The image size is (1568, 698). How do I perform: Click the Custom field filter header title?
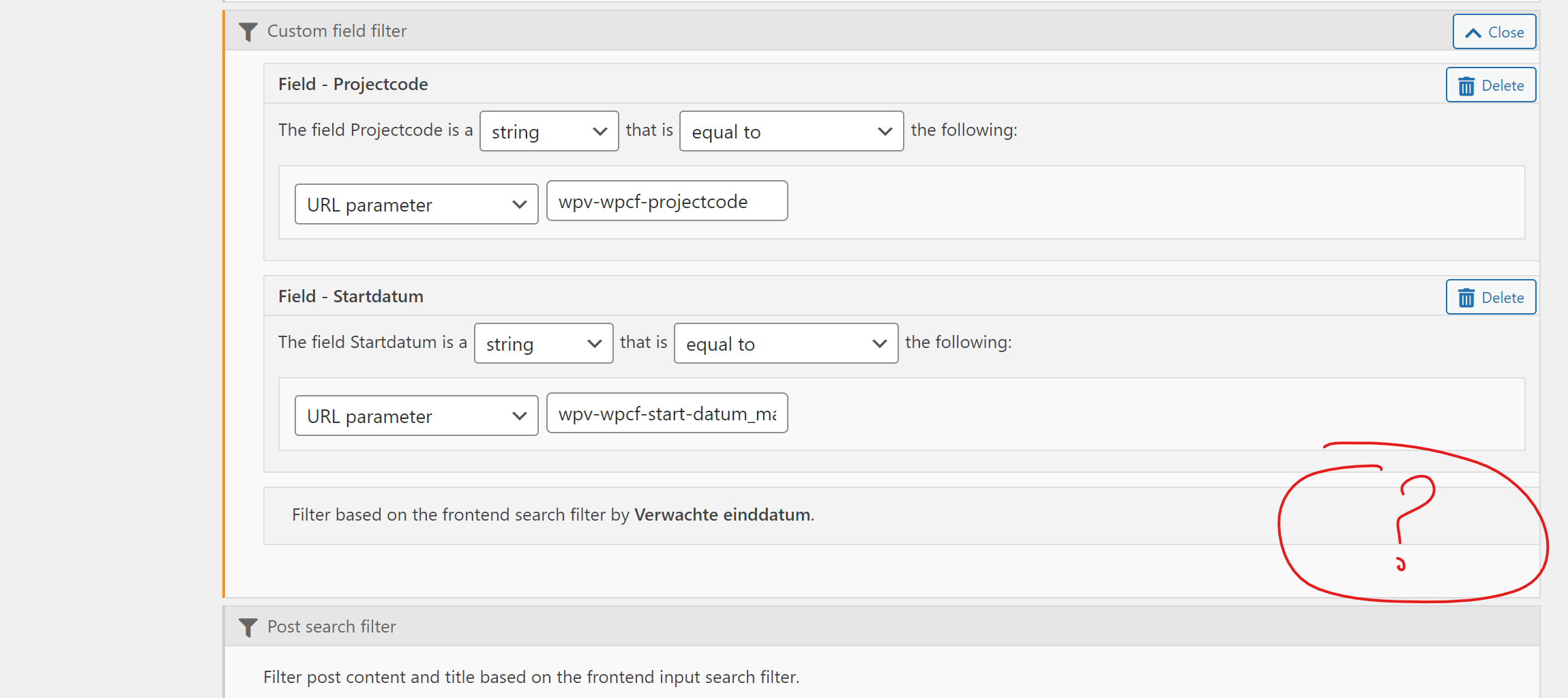(337, 31)
